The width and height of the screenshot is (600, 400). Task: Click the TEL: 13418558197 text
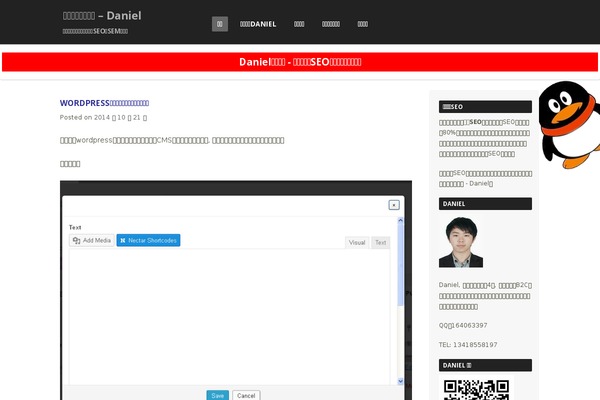[x=468, y=344]
